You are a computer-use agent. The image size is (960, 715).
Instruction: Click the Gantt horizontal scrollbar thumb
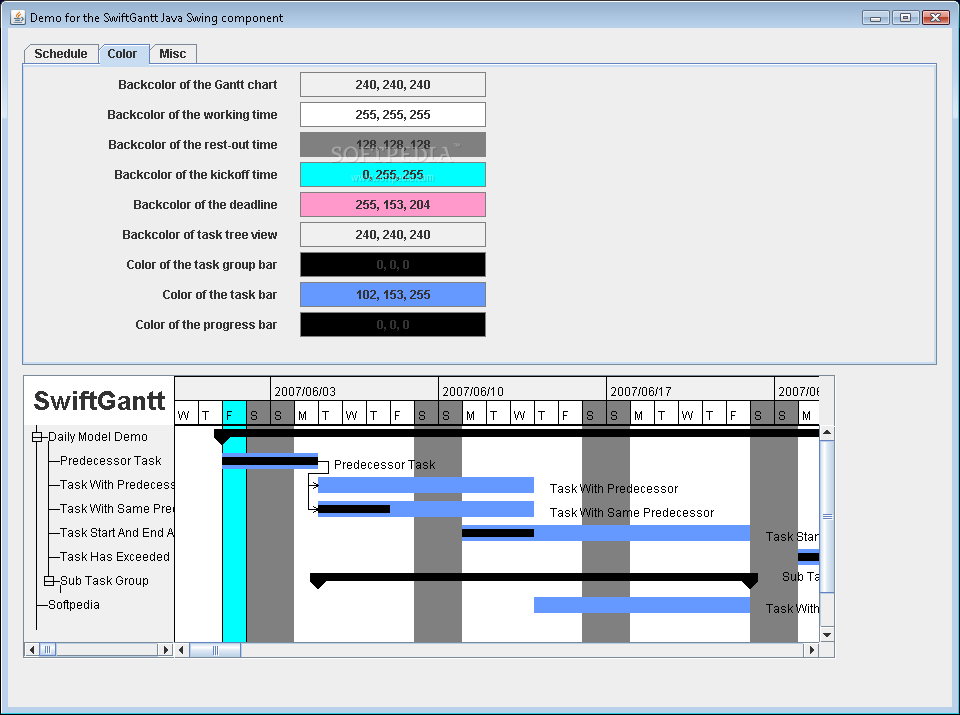[x=215, y=650]
